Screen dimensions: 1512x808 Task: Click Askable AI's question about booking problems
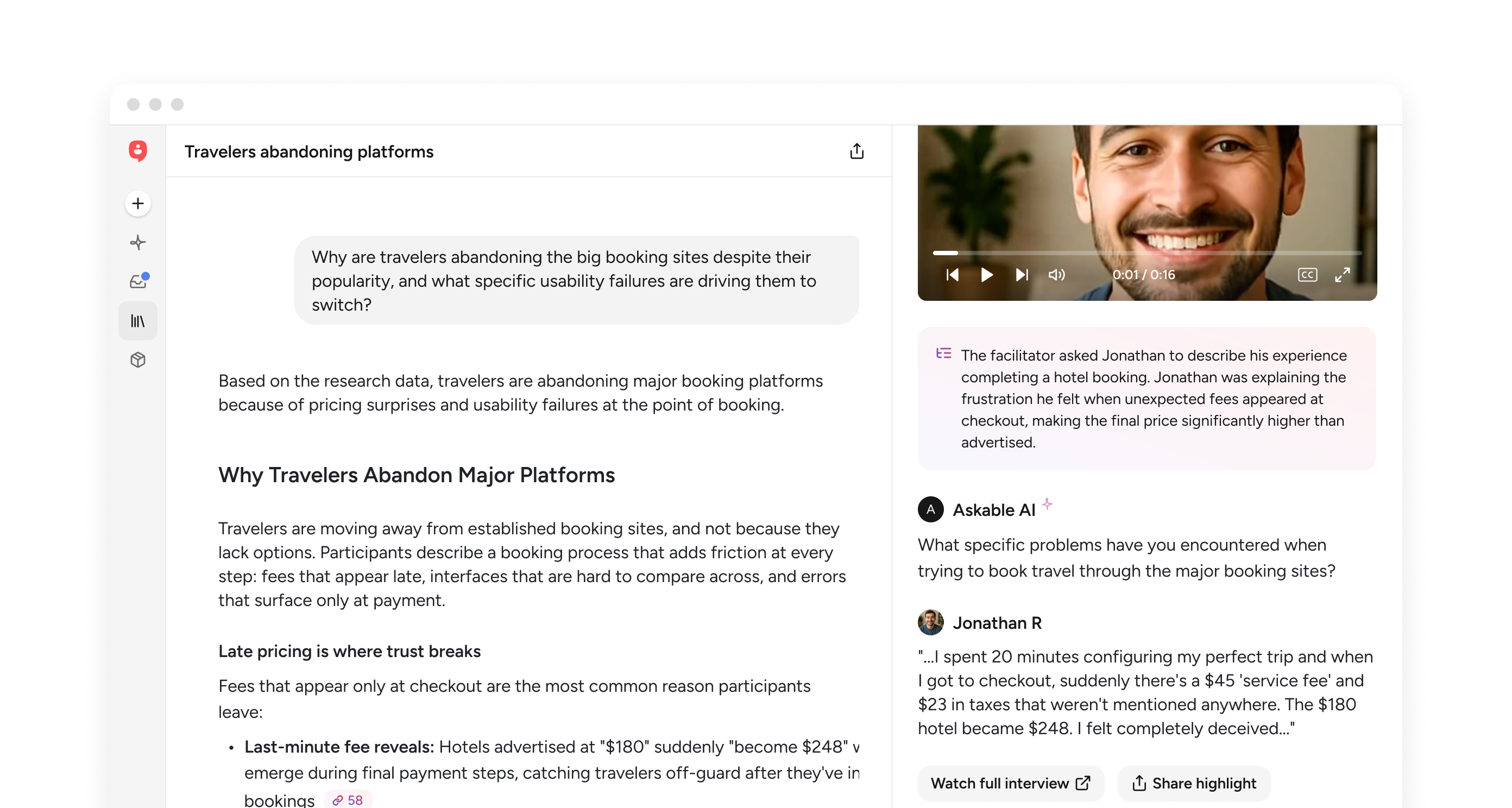pos(1126,558)
